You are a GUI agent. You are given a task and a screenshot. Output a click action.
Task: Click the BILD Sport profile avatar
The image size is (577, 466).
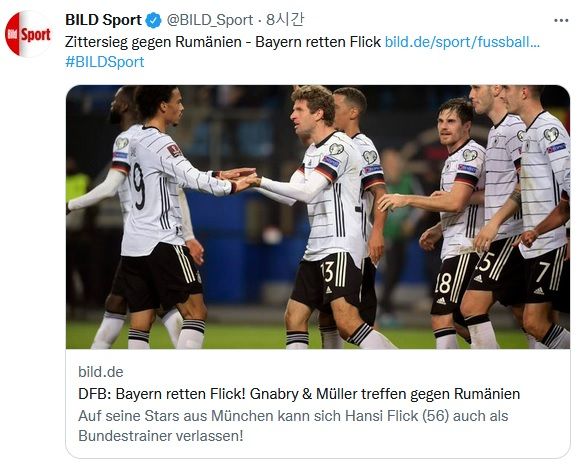click(x=28, y=34)
